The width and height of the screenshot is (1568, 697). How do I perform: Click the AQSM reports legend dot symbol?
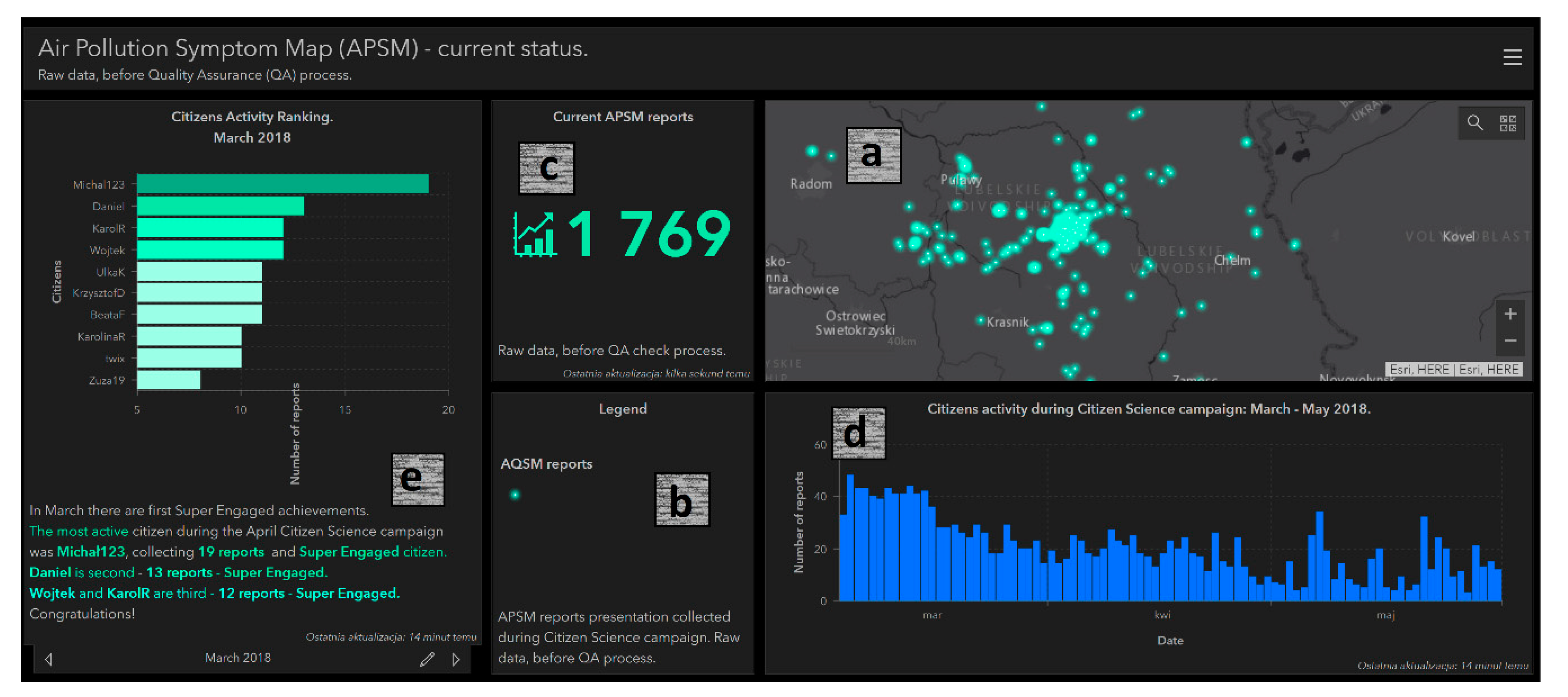click(515, 495)
